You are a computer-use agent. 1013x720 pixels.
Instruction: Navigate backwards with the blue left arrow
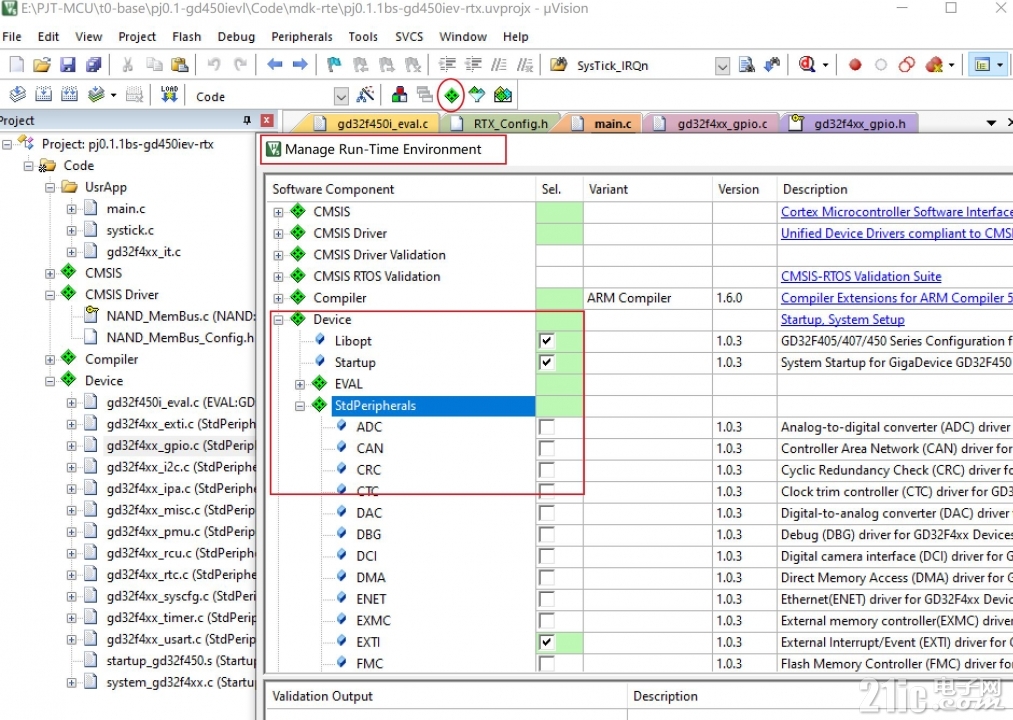(275, 65)
